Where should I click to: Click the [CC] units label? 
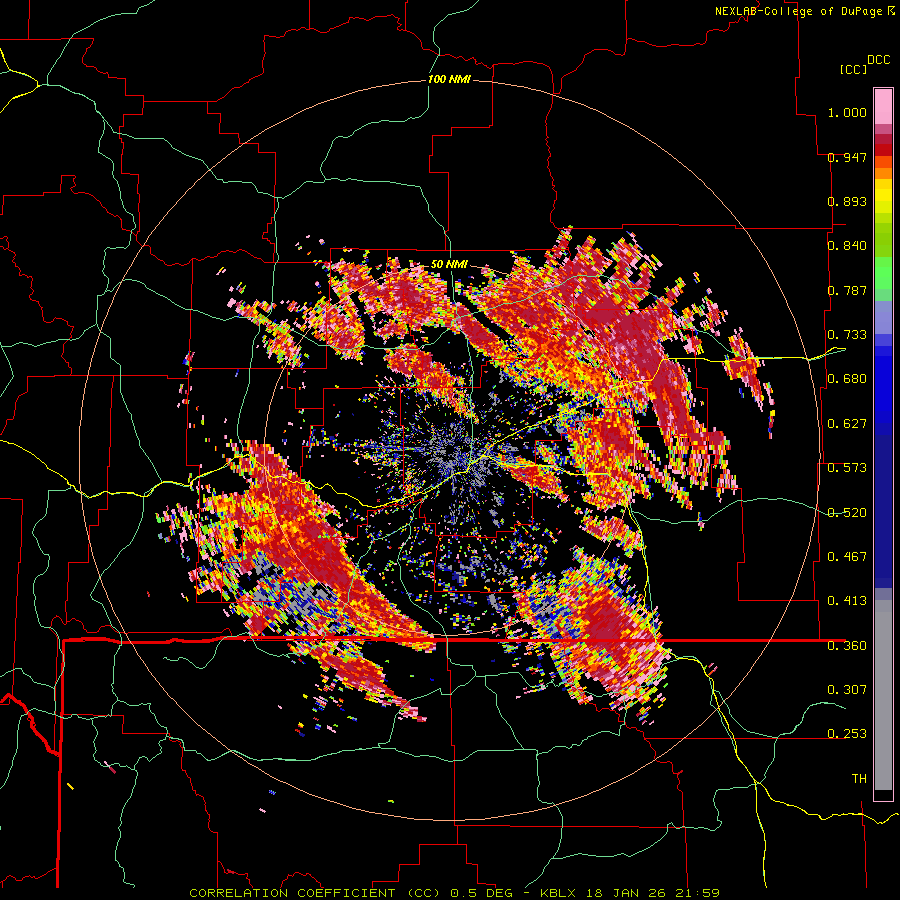853,69
